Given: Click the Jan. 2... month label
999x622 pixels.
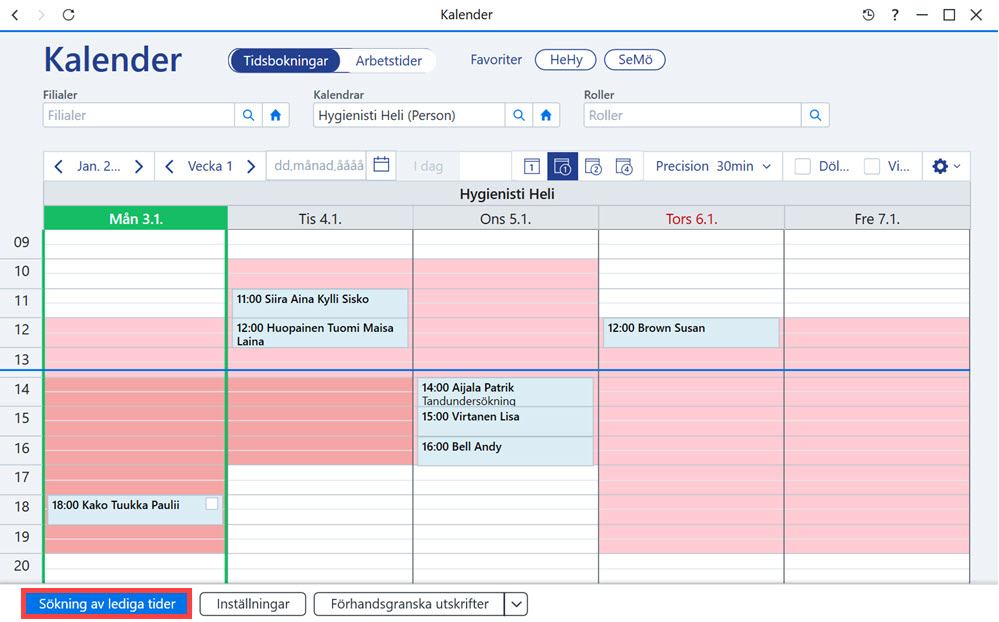Looking at the screenshot, I should pyautogui.click(x=99, y=166).
